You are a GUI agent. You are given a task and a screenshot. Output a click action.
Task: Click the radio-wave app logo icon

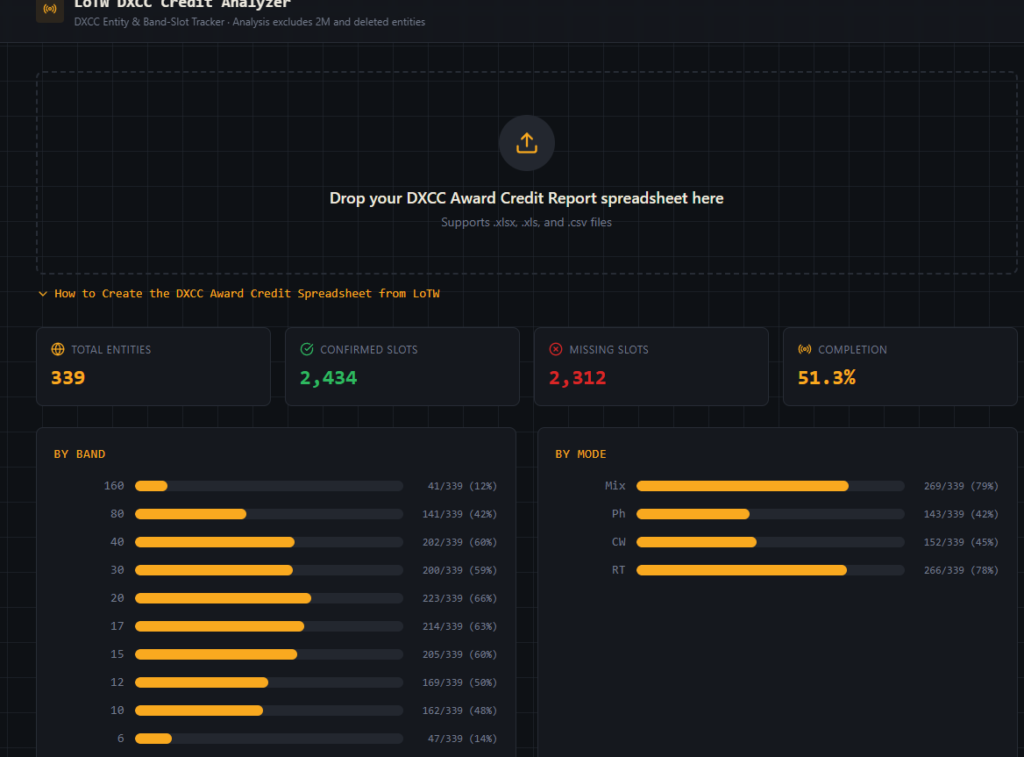click(50, 10)
